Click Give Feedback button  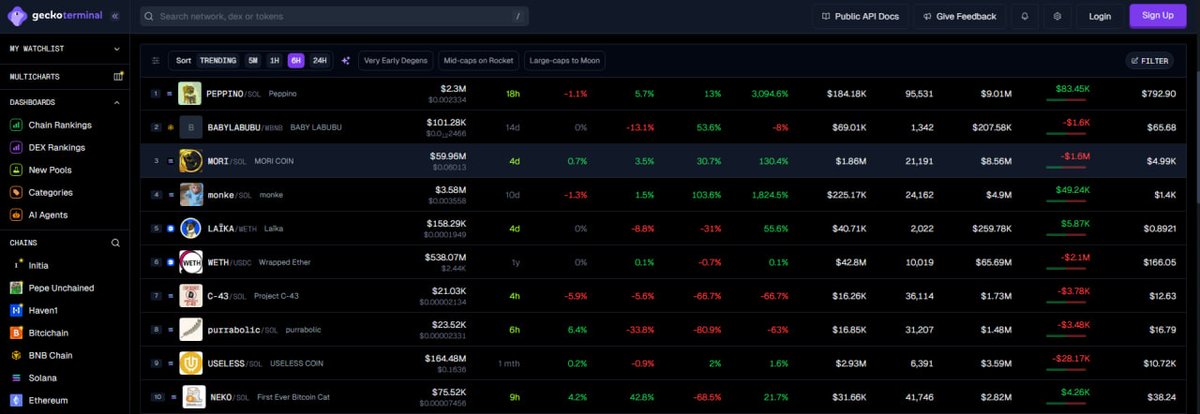click(x=959, y=16)
